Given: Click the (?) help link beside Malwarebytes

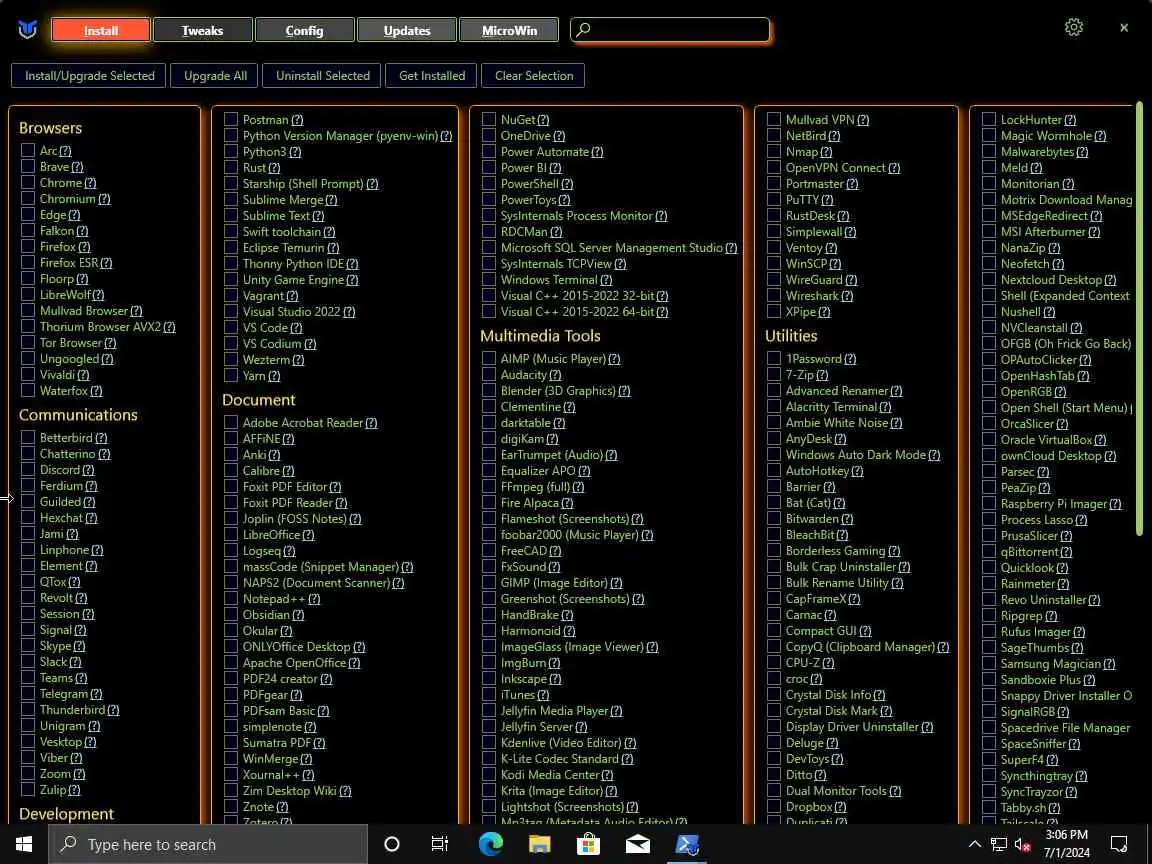Looking at the screenshot, I should 1082,152.
